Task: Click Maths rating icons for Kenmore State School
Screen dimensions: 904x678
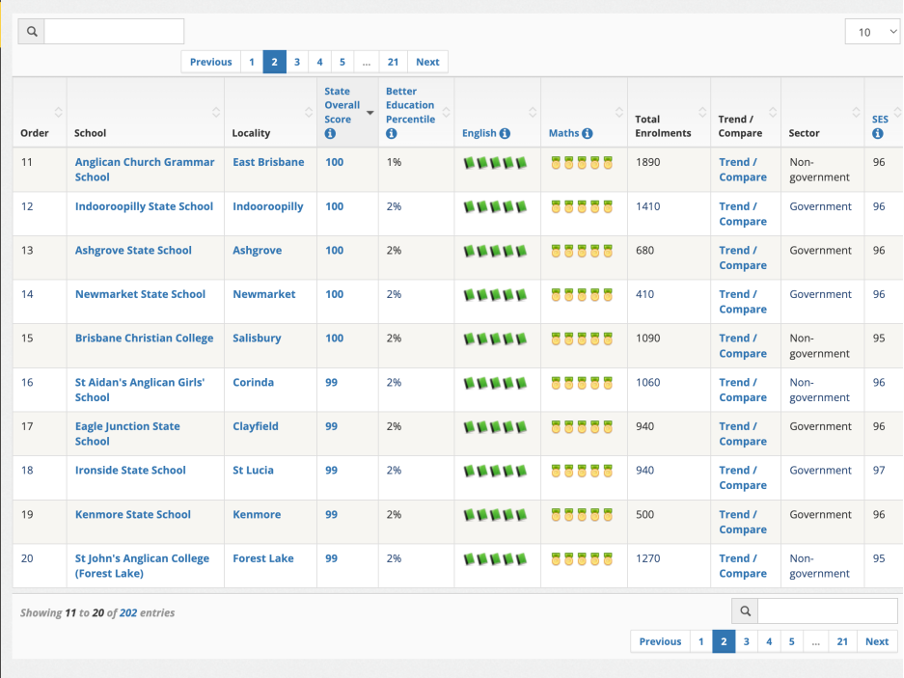Action: tap(581, 515)
